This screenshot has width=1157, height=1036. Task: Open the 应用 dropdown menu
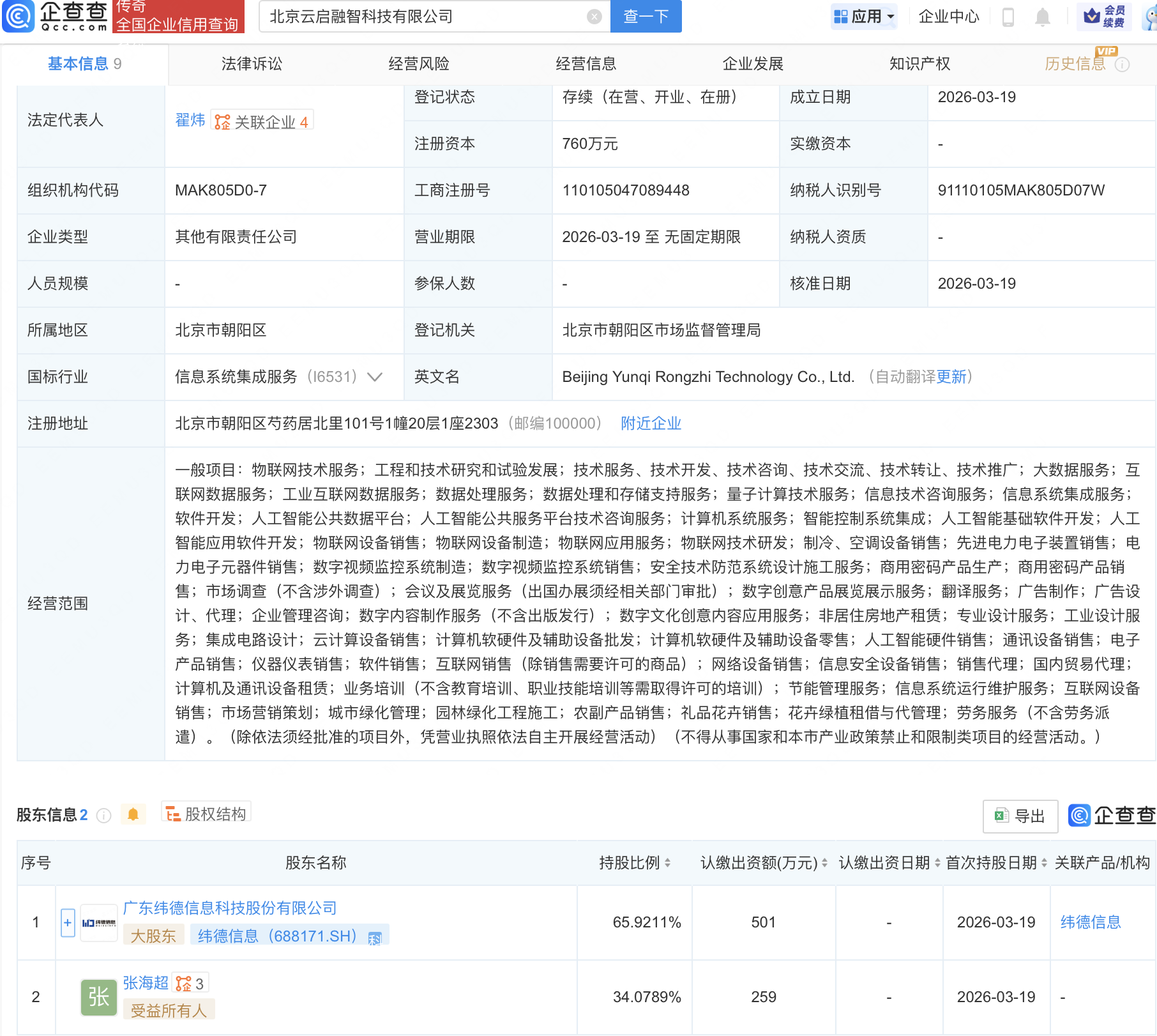865,17
